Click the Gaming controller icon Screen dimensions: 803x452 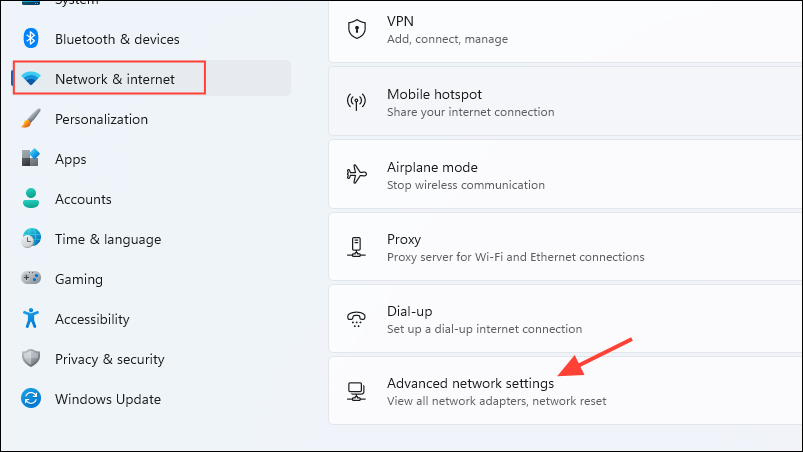click(x=31, y=278)
